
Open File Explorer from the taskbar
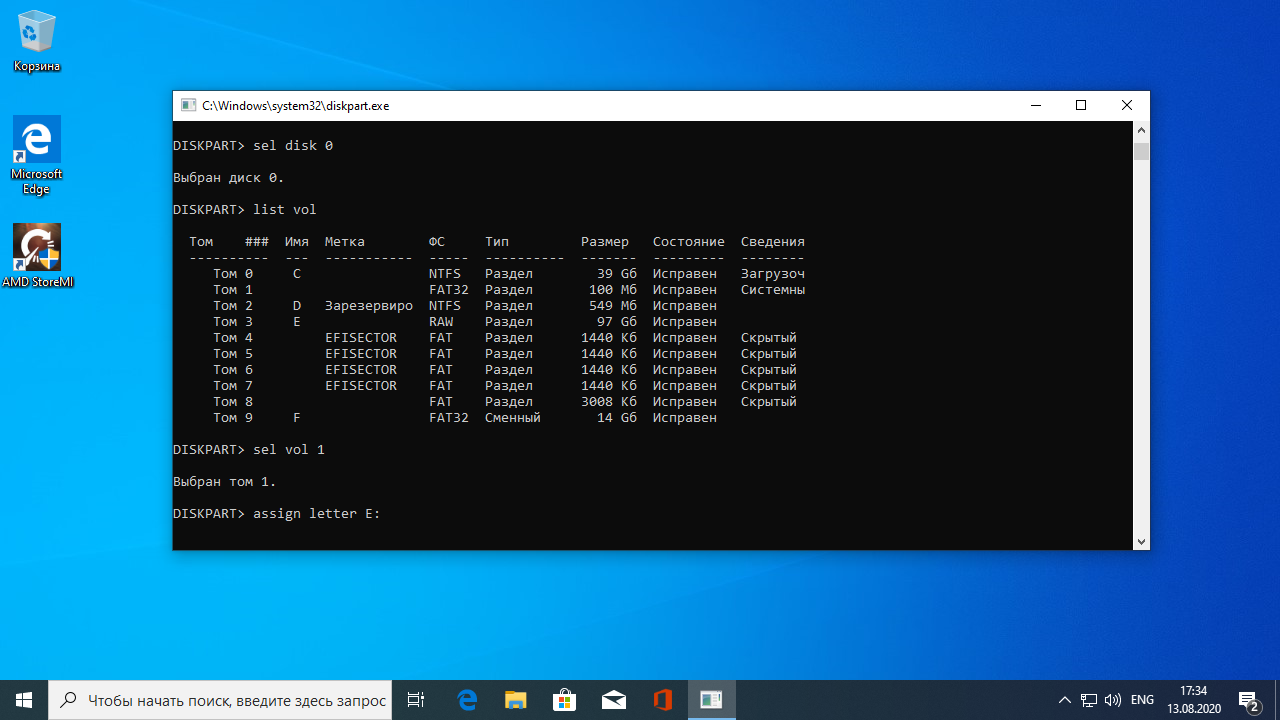515,700
